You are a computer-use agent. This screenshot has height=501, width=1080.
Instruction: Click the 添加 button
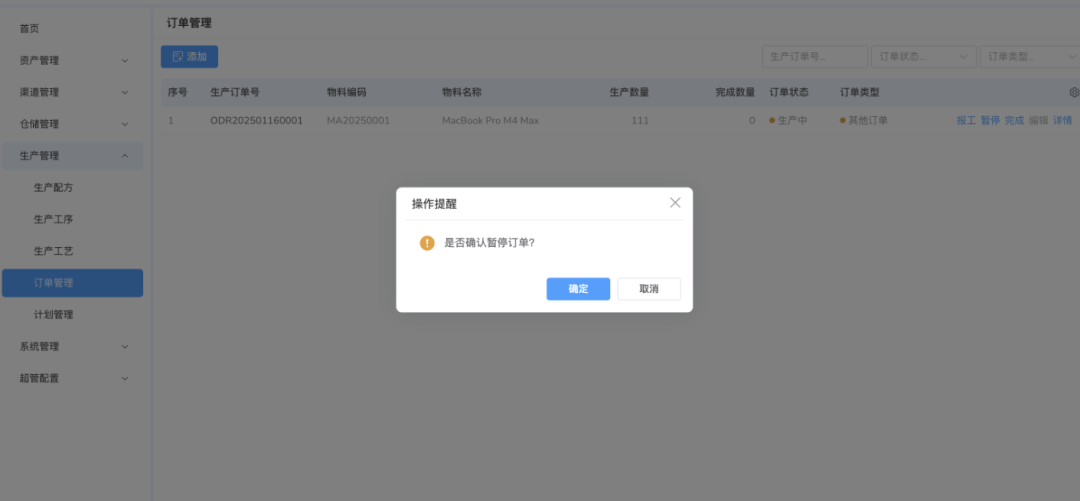click(189, 57)
